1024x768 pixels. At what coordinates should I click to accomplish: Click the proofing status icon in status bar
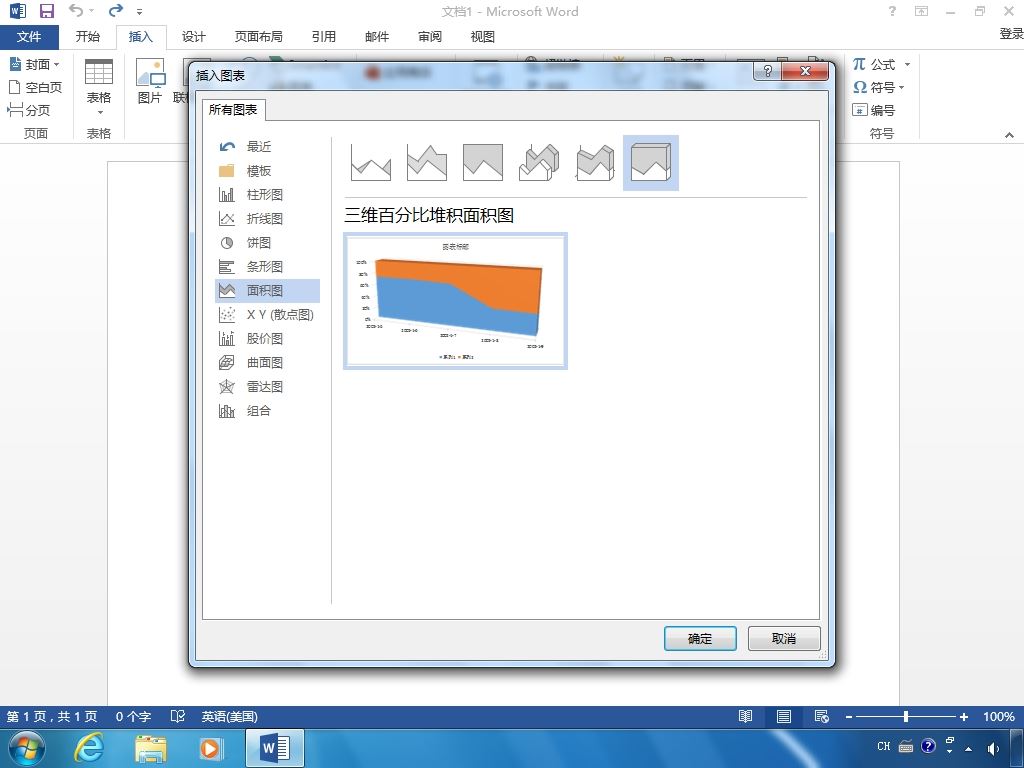[x=178, y=716]
